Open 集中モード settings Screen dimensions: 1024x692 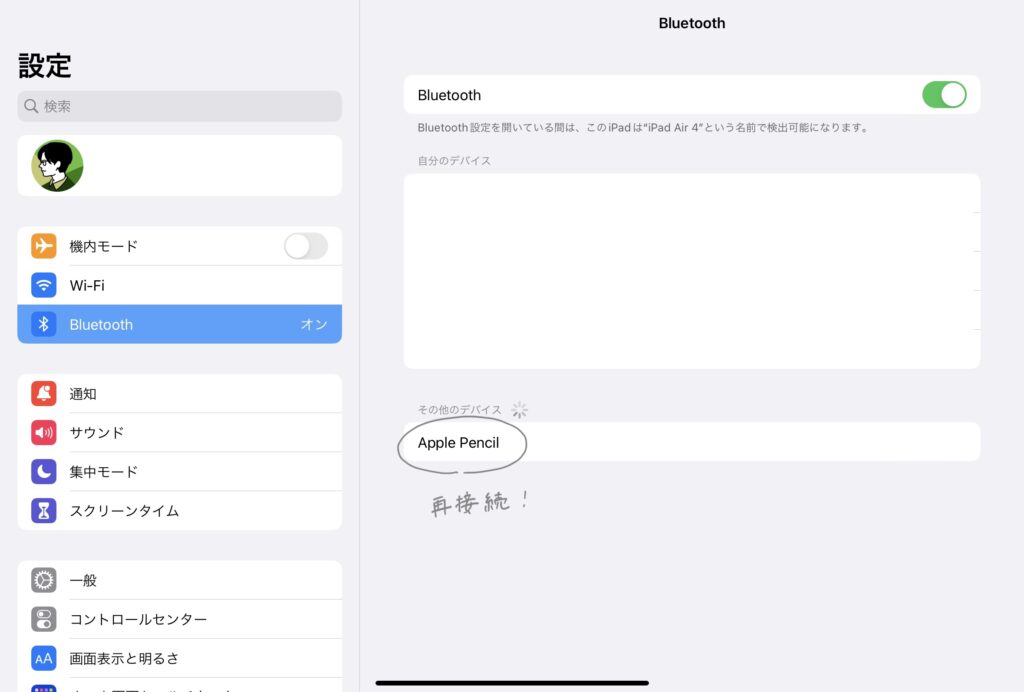[180, 471]
